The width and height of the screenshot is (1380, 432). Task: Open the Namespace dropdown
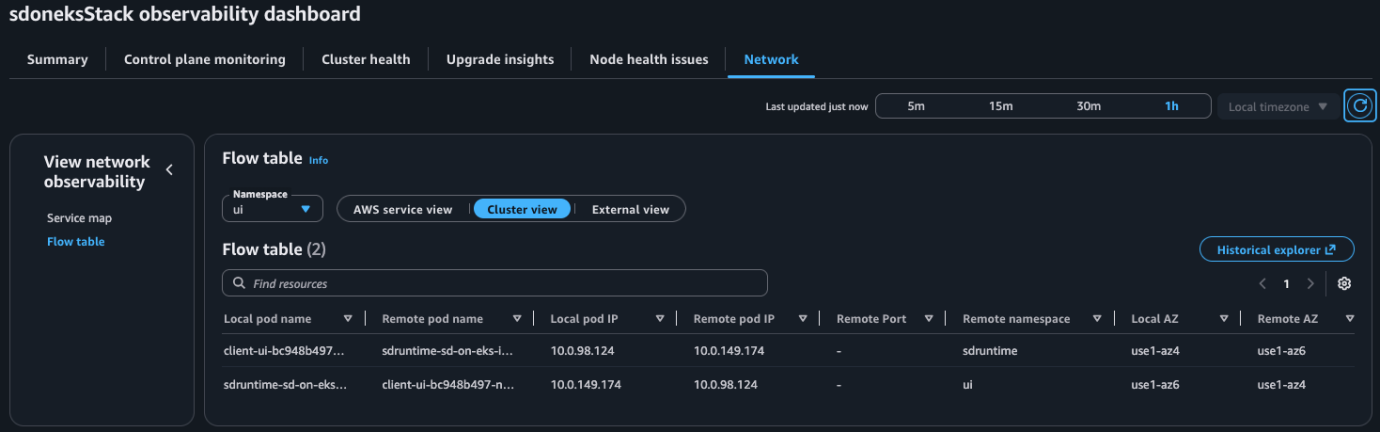coord(272,209)
